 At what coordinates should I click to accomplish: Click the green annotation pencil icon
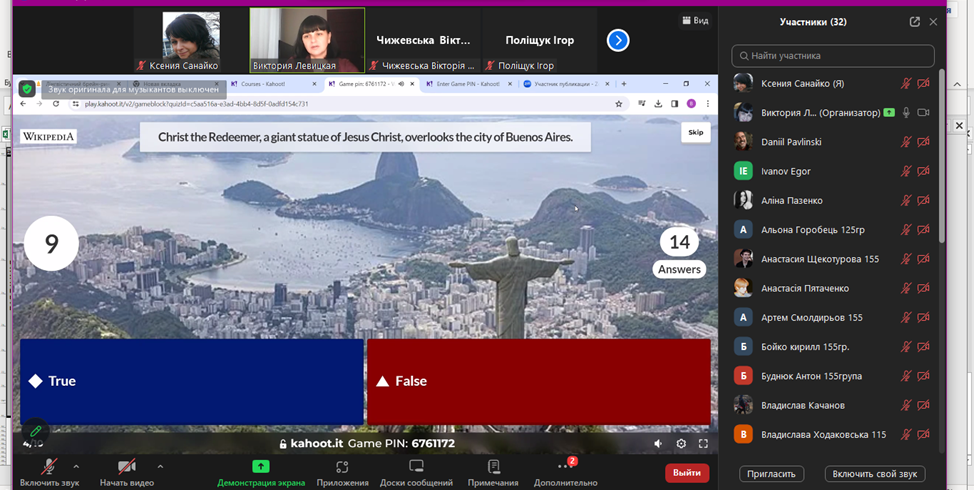(x=35, y=431)
